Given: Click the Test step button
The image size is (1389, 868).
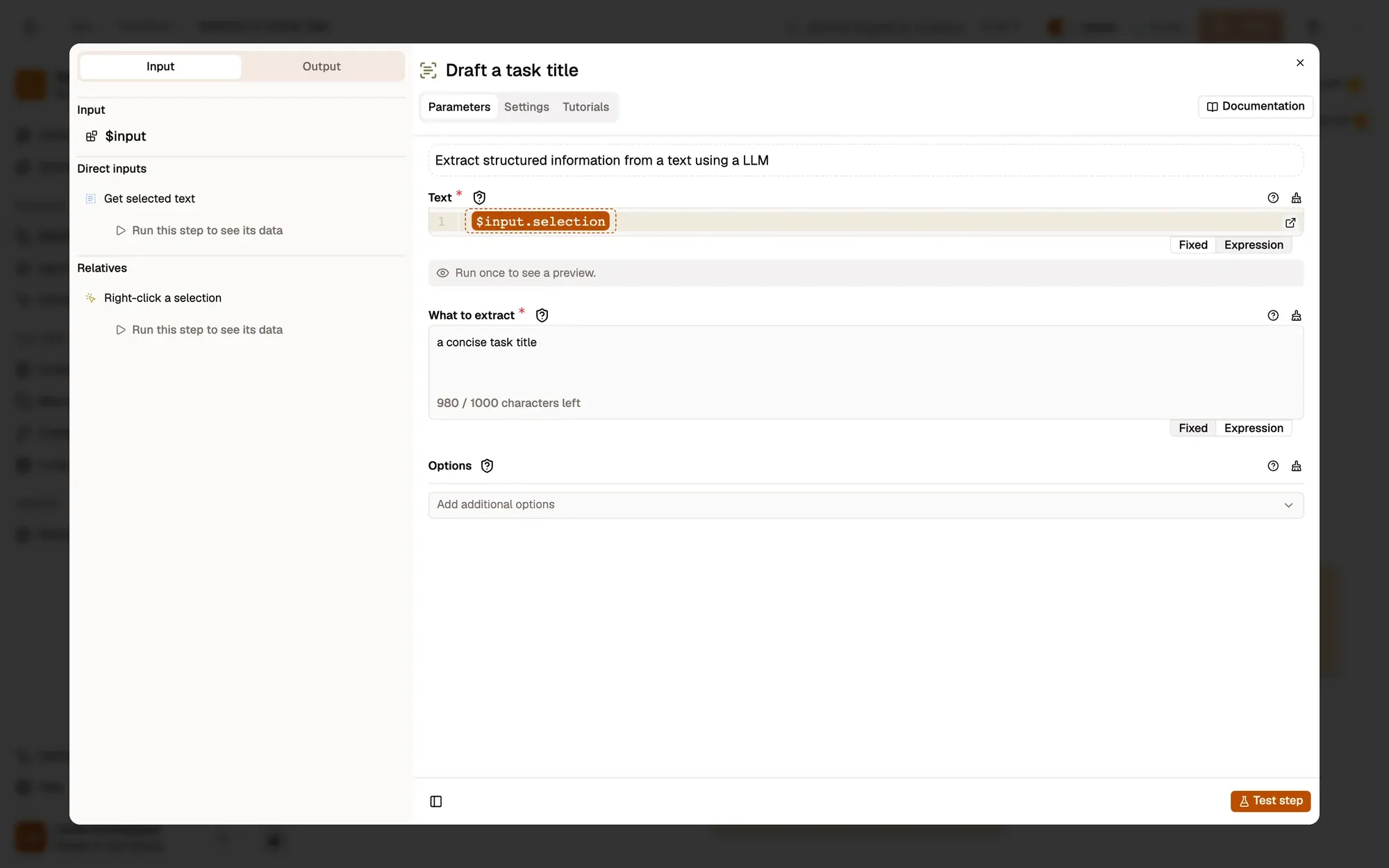Looking at the screenshot, I should (x=1270, y=801).
